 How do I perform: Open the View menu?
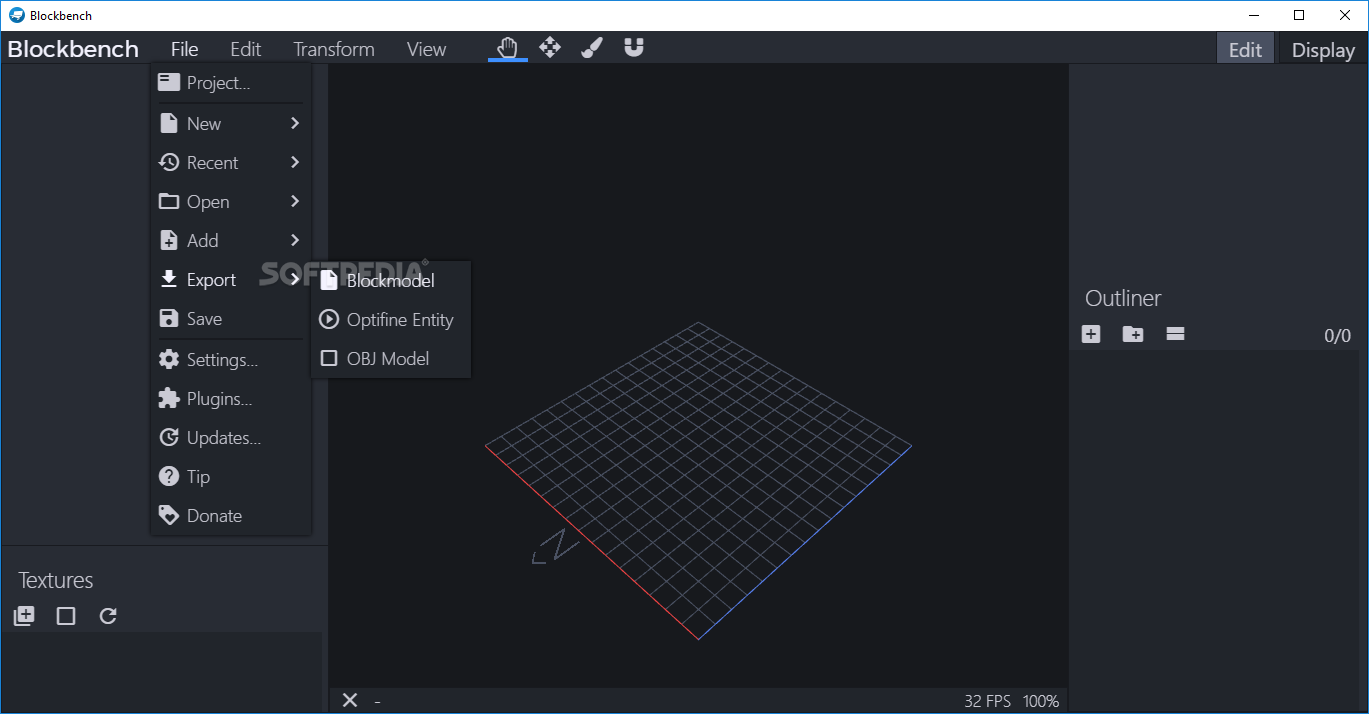[426, 49]
